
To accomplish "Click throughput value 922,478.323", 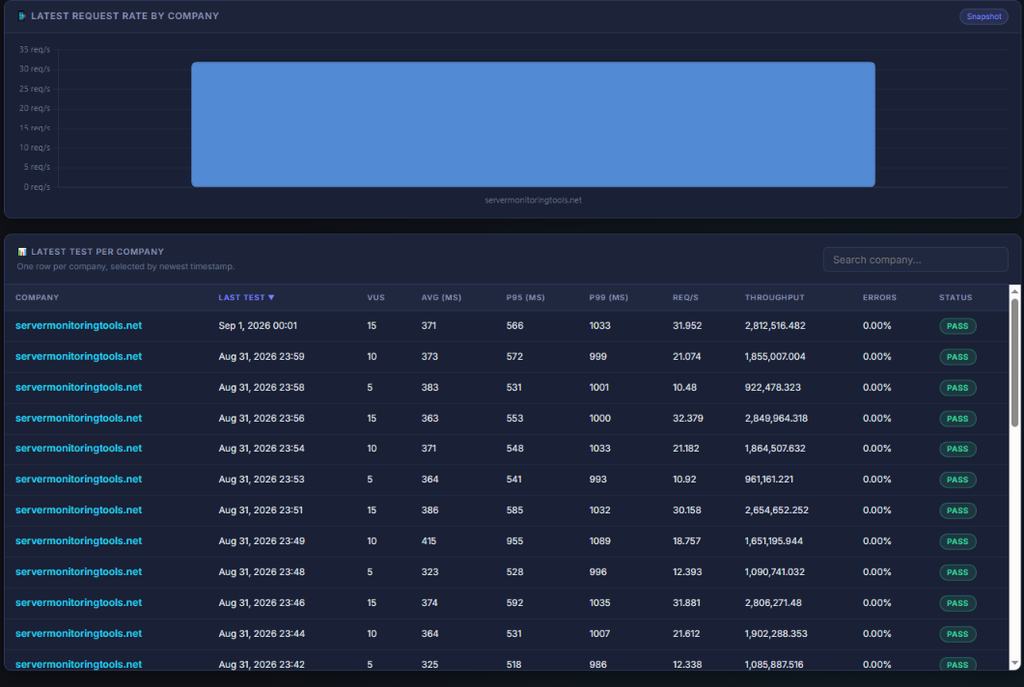I will [x=773, y=387].
